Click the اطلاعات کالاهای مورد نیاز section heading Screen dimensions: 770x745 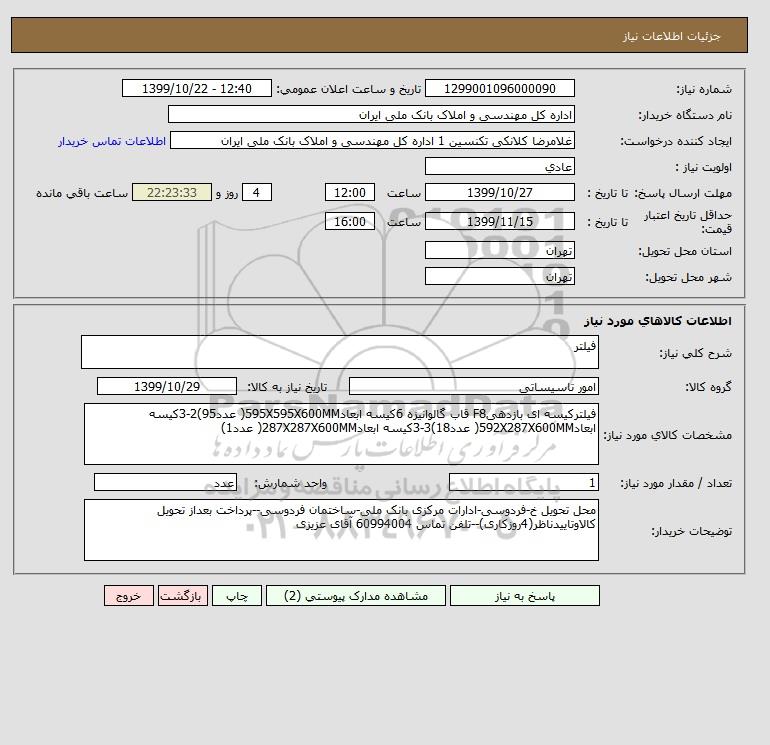658,321
